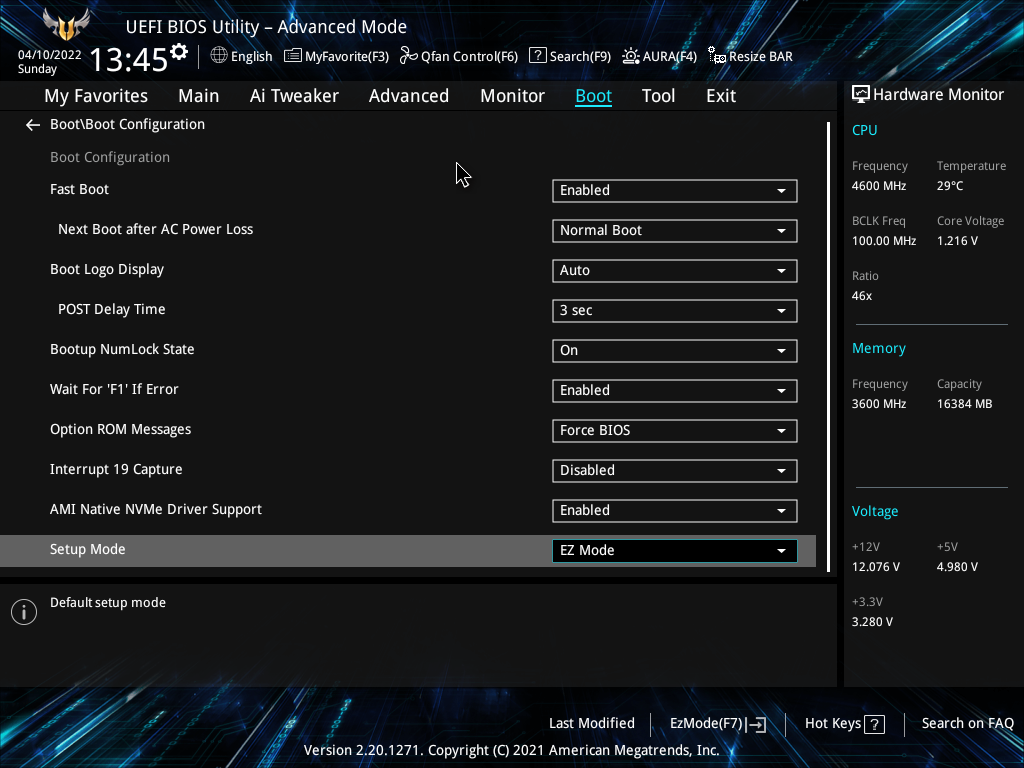
Task: Click the 04/10/2022 date text
Action: click(x=50, y=55)
